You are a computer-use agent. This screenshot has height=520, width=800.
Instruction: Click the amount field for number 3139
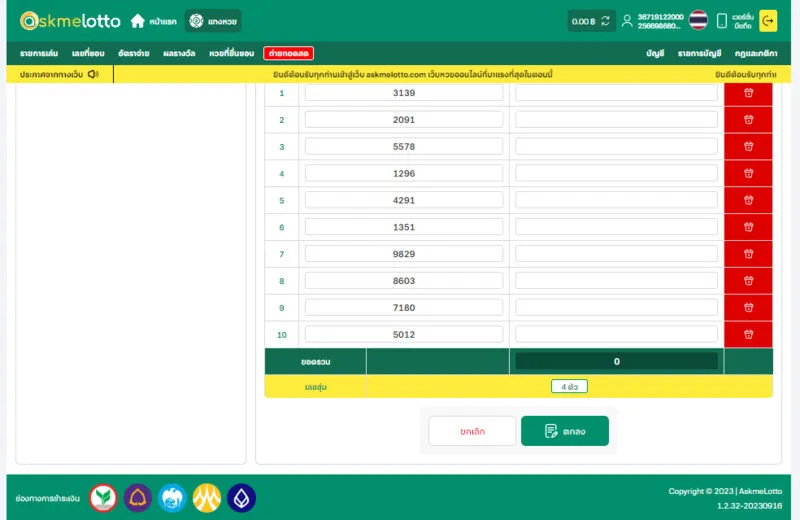click(616, 93)
